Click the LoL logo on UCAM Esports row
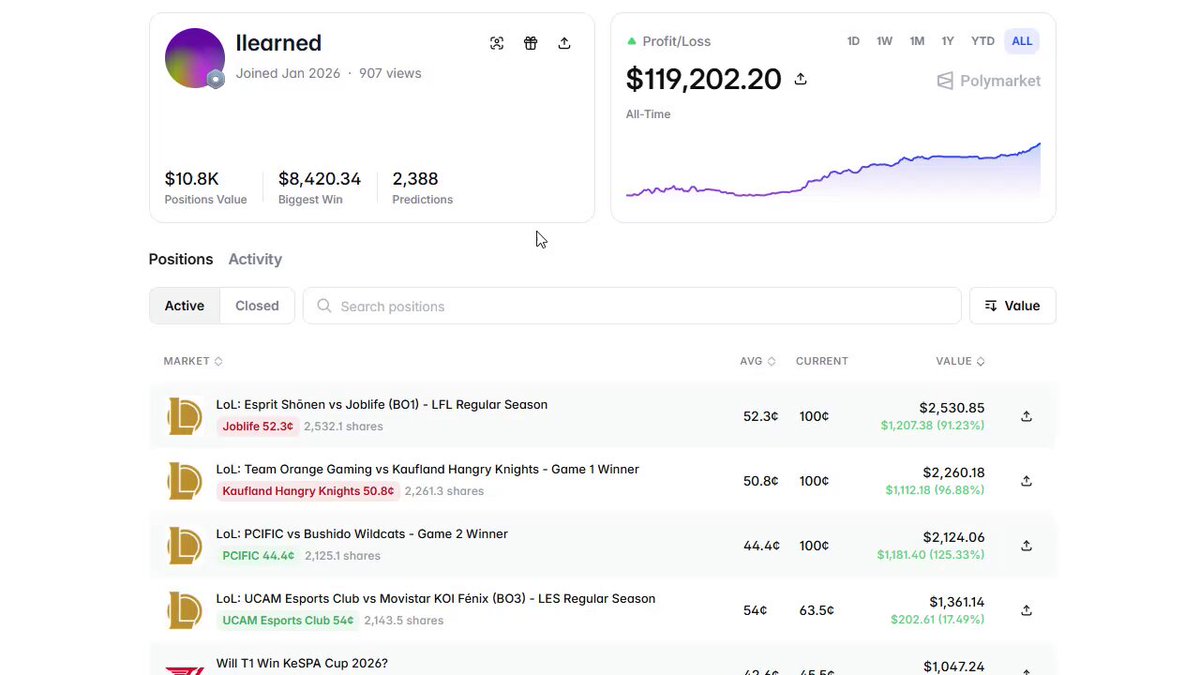Image resolution: width=1200 pixels, height=675 pixels. [185, 610]
